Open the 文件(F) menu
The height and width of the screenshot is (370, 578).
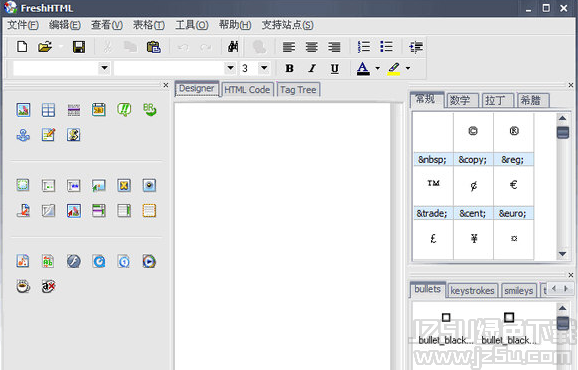click(x=23, y=25)
